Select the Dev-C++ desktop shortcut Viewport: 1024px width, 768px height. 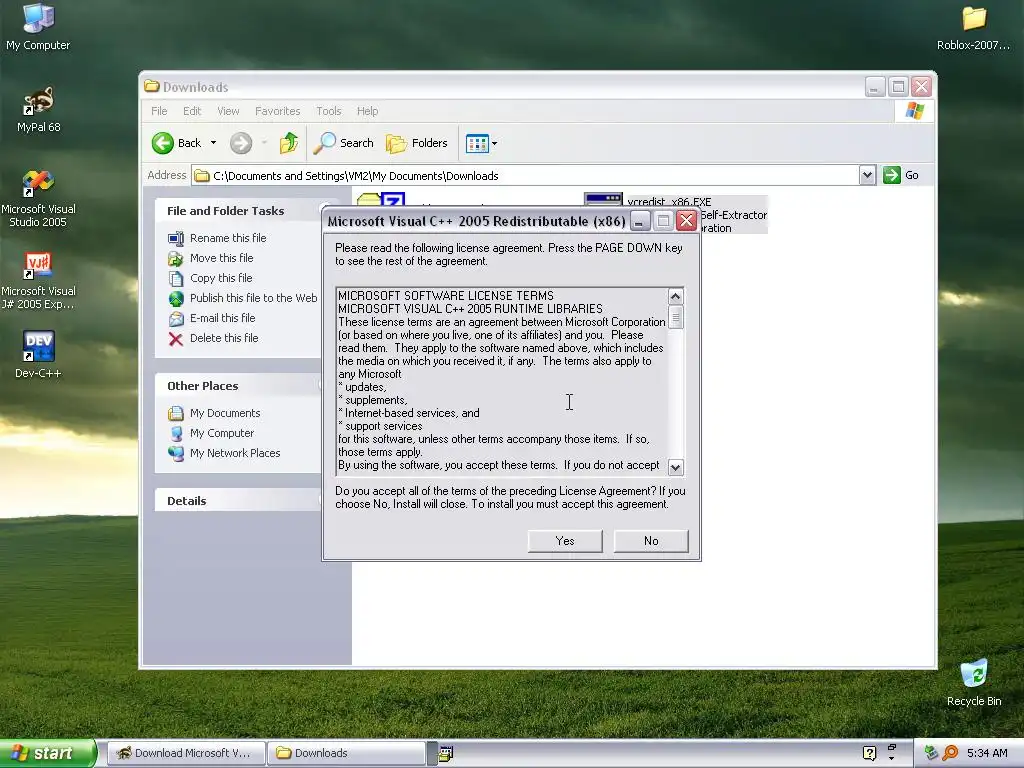pyautogui.click(x=38, y=355)
